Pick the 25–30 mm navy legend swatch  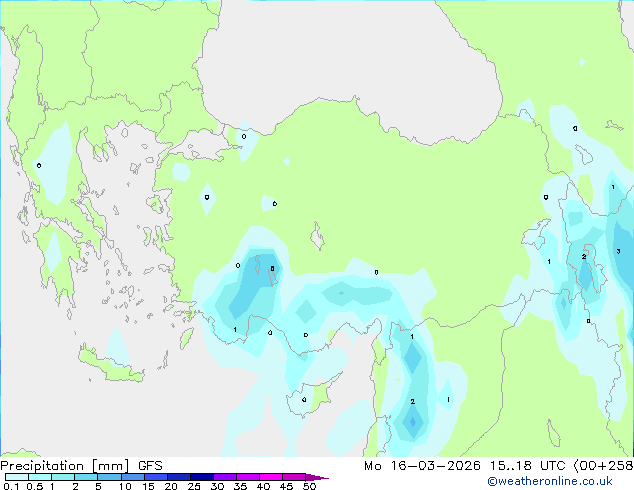click(x=201, y=477)
